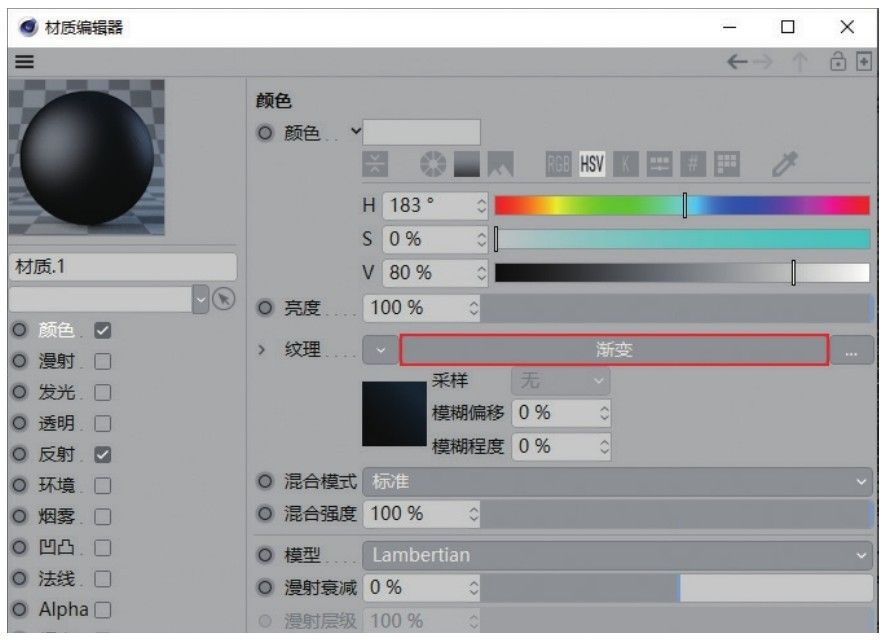Click the 漫射衰减 slider bar
Screen dimensions: 885x640
pyautogui.click(x=676, y=588)
